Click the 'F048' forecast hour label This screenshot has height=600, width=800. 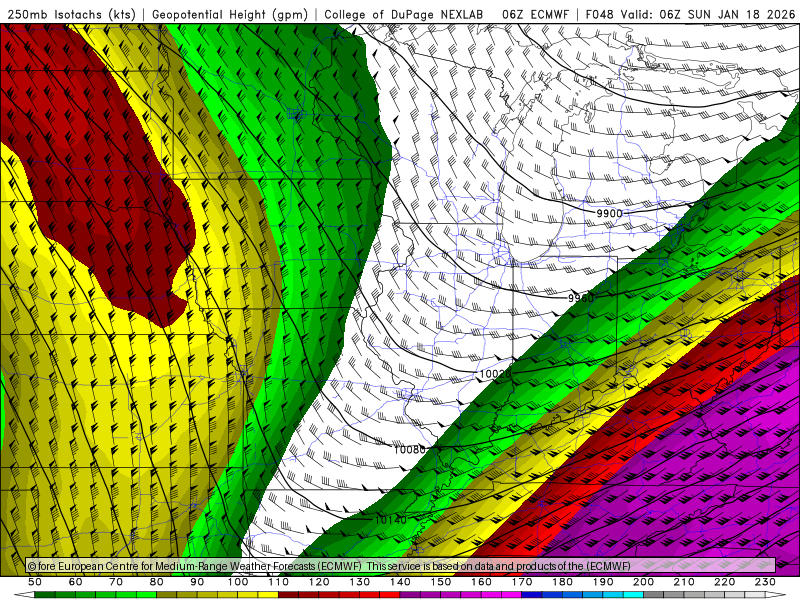click(599, 15)
